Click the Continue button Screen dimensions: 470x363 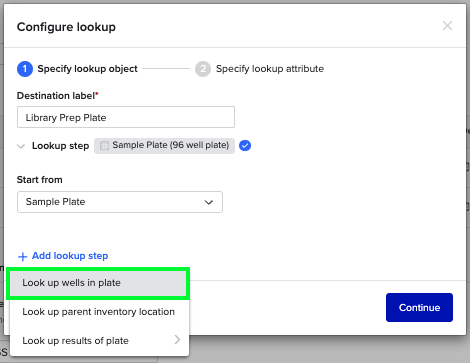pos(419,307)
